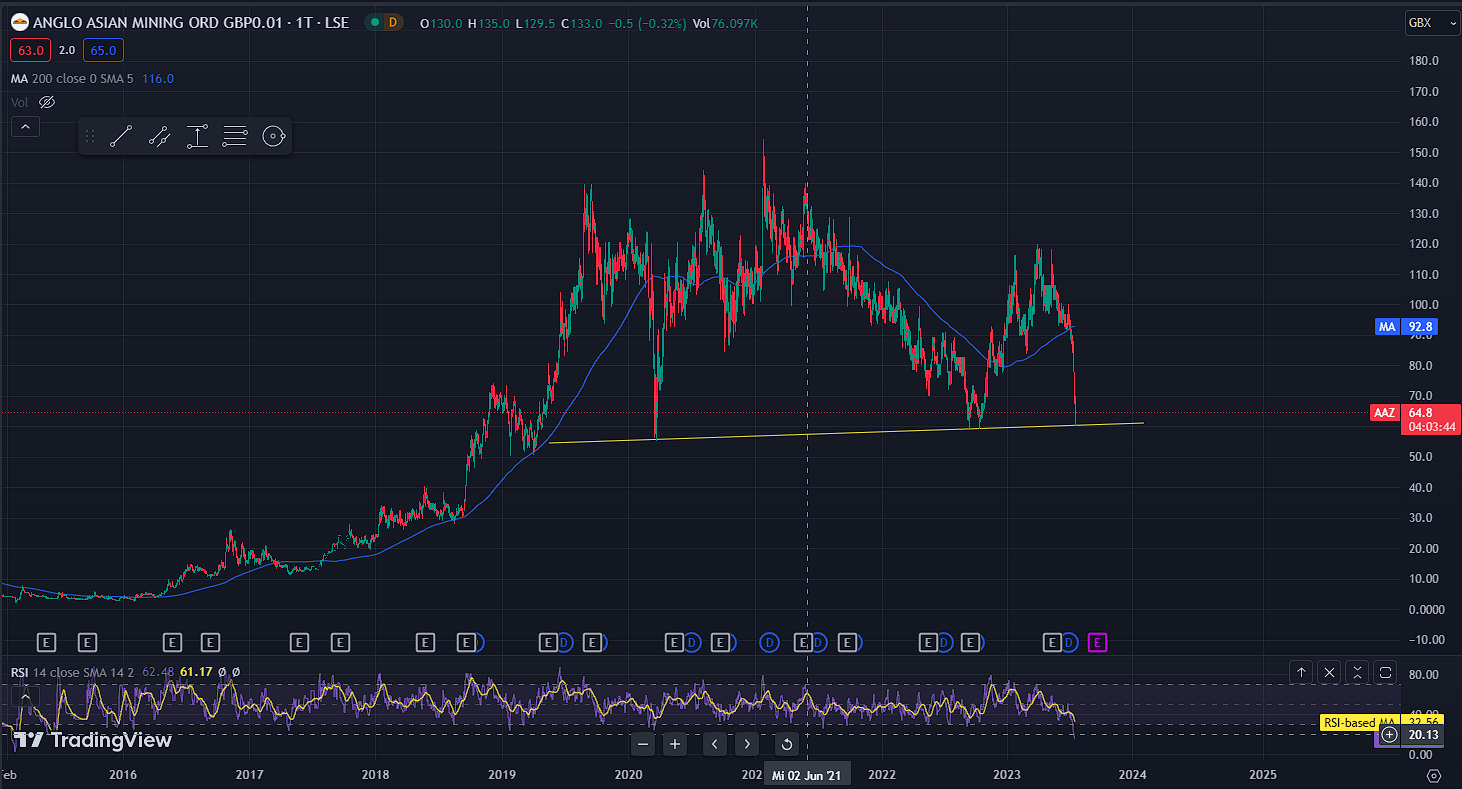
Task: Click the zoom out minus button
Action: (x=643, y=744)
